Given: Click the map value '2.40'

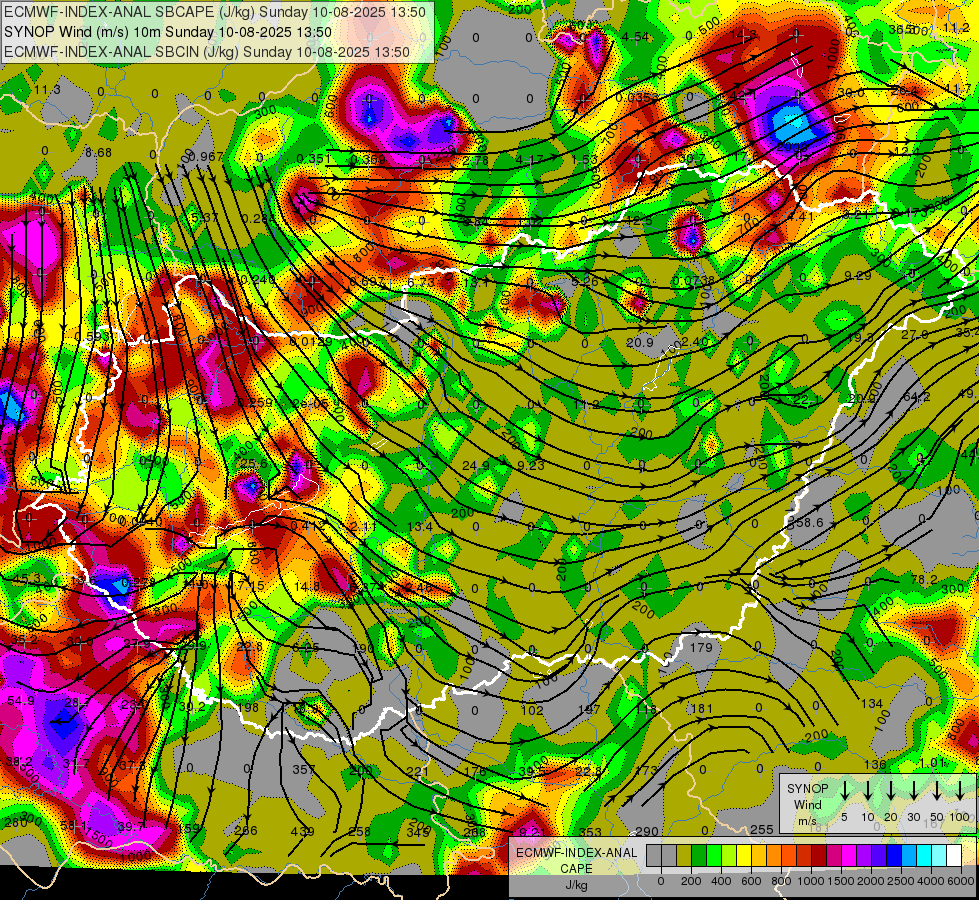Looking at the screenshot, I should (x=695, y=342).
